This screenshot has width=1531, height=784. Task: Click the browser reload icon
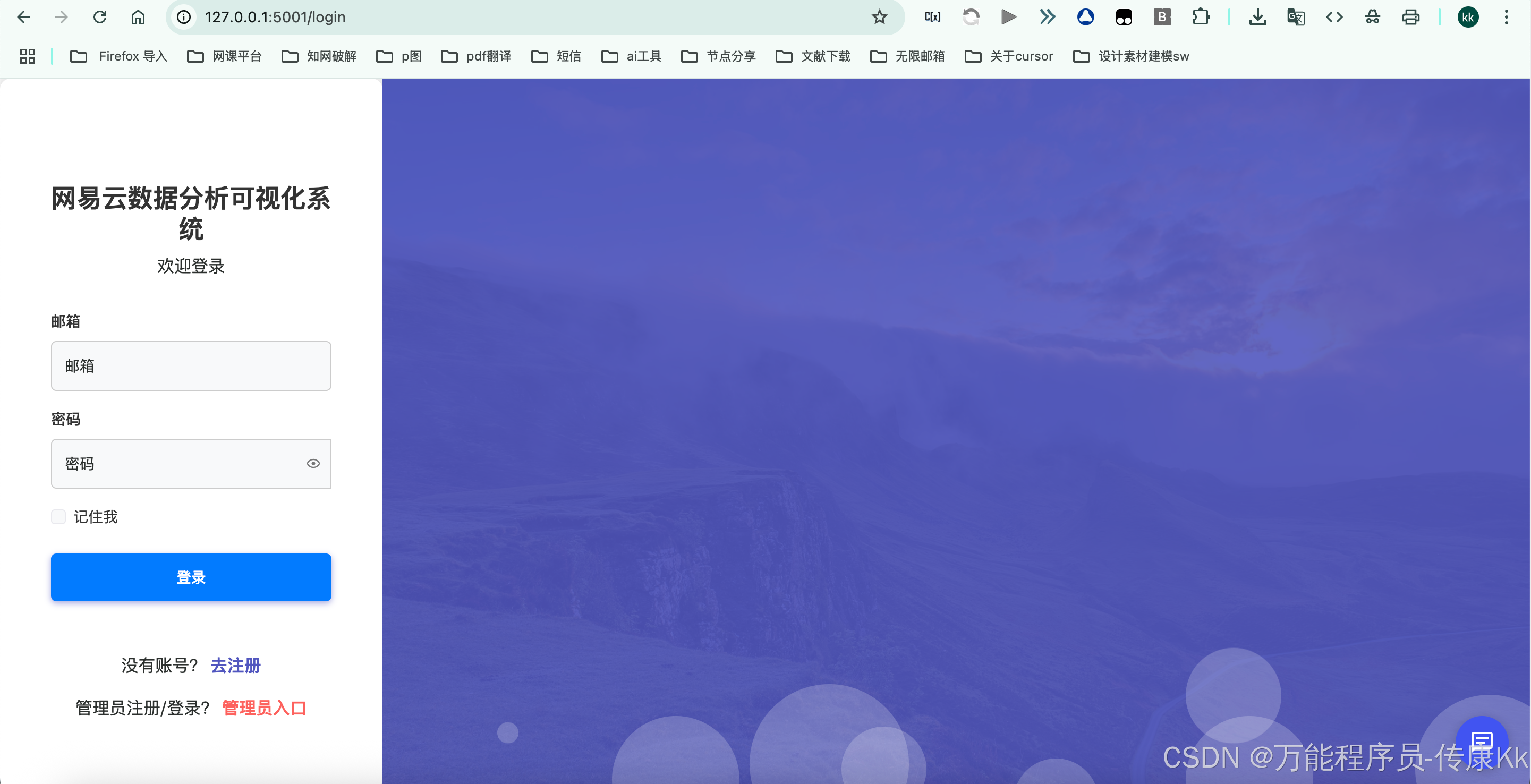click(x=100, y=17)
